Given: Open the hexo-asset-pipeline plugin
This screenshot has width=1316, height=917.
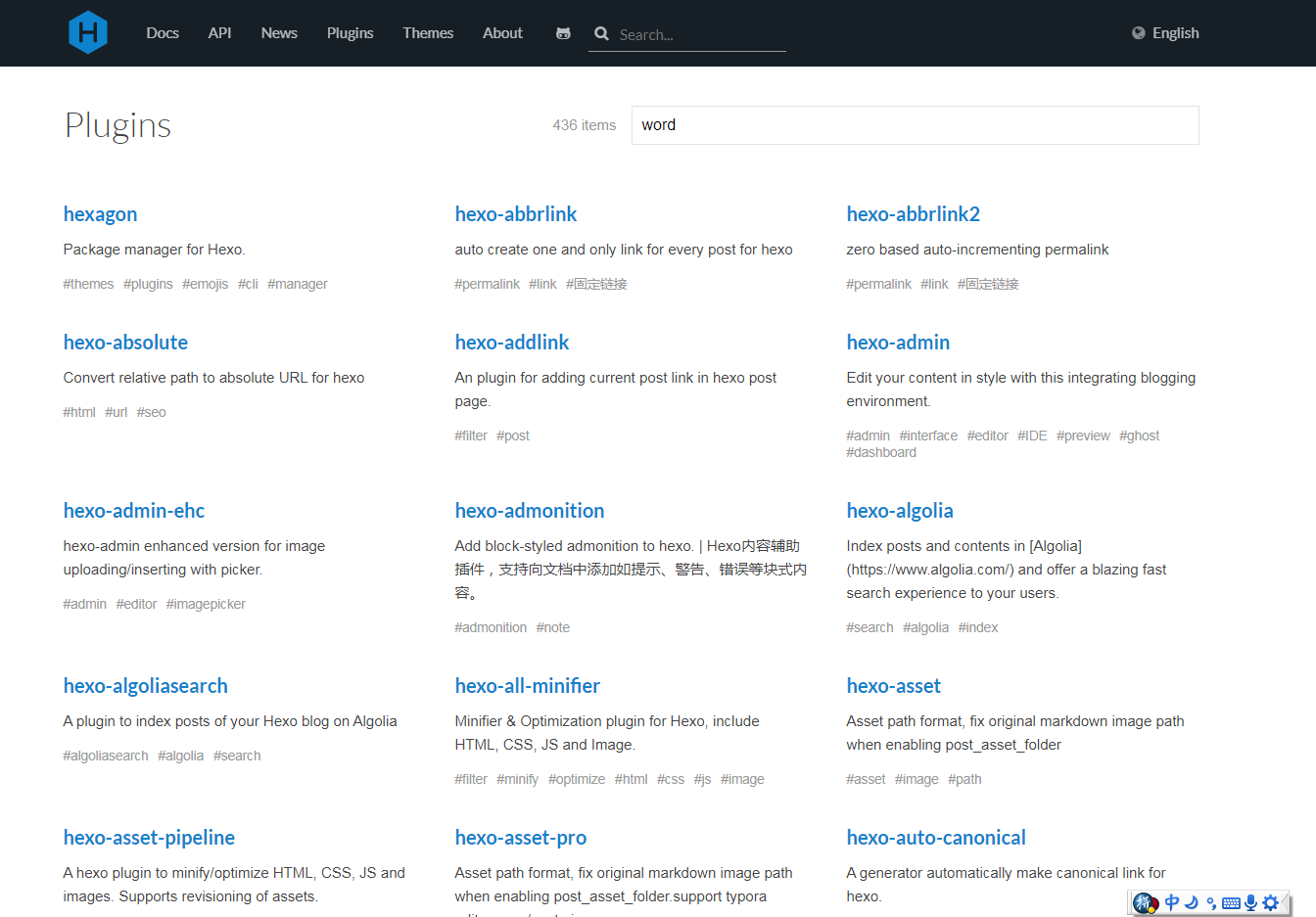Looking at the screenshot, I should (x=149, y=838).
